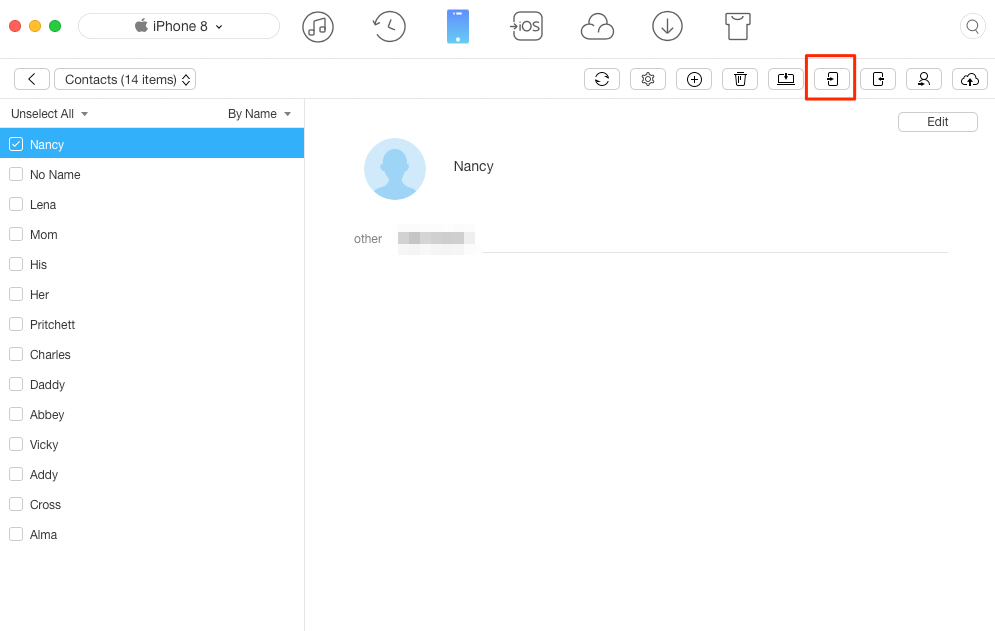Open the iPhone 8 device dropdown

(x=179, y=26)
